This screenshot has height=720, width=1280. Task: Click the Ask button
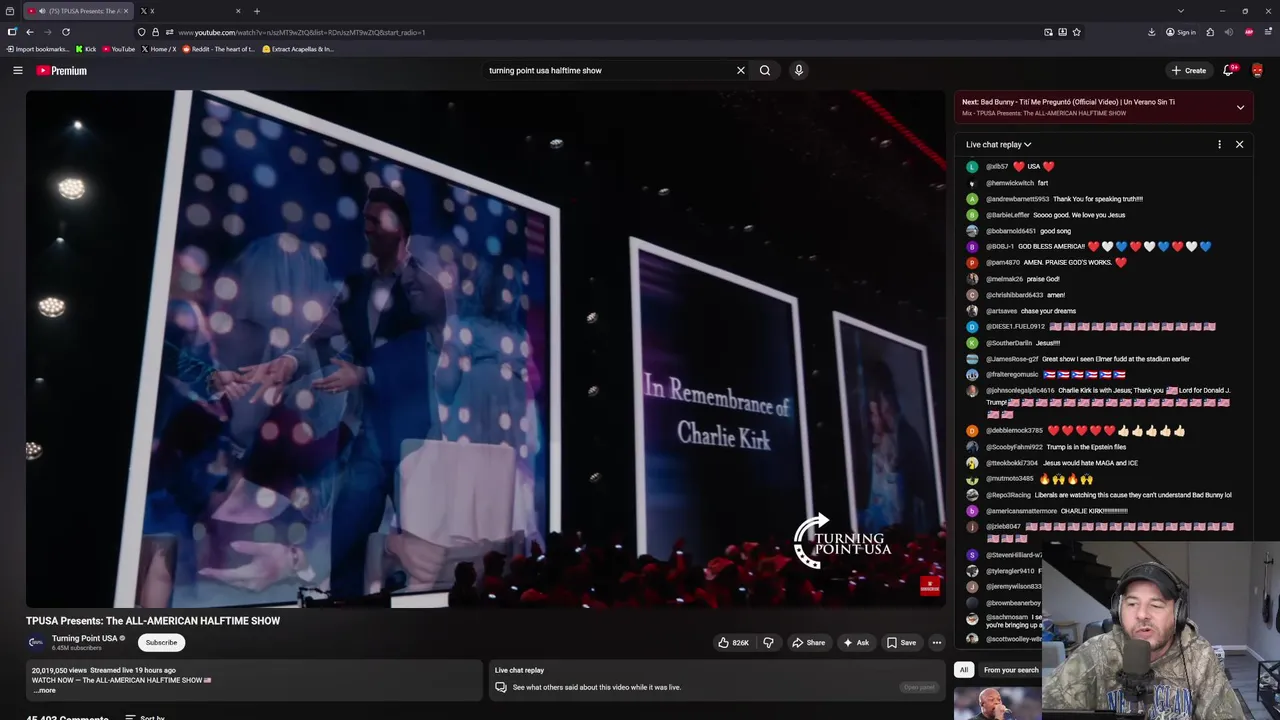856,643
